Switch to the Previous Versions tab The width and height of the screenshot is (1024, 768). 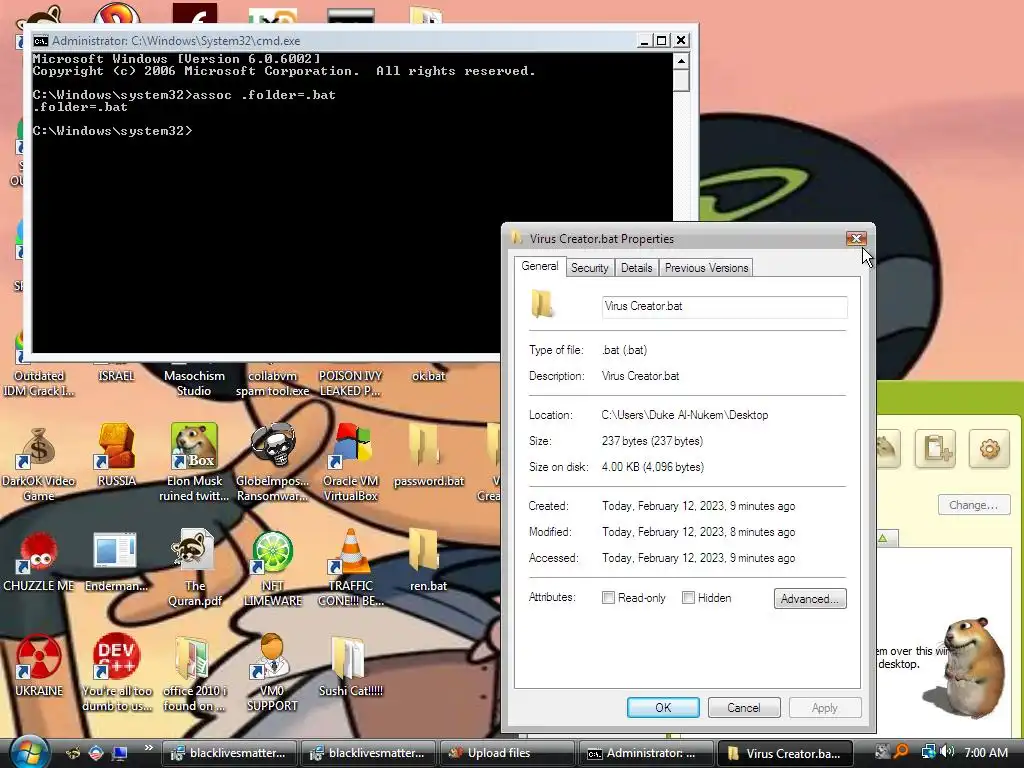pyautogui.click(x=706, y=268)
